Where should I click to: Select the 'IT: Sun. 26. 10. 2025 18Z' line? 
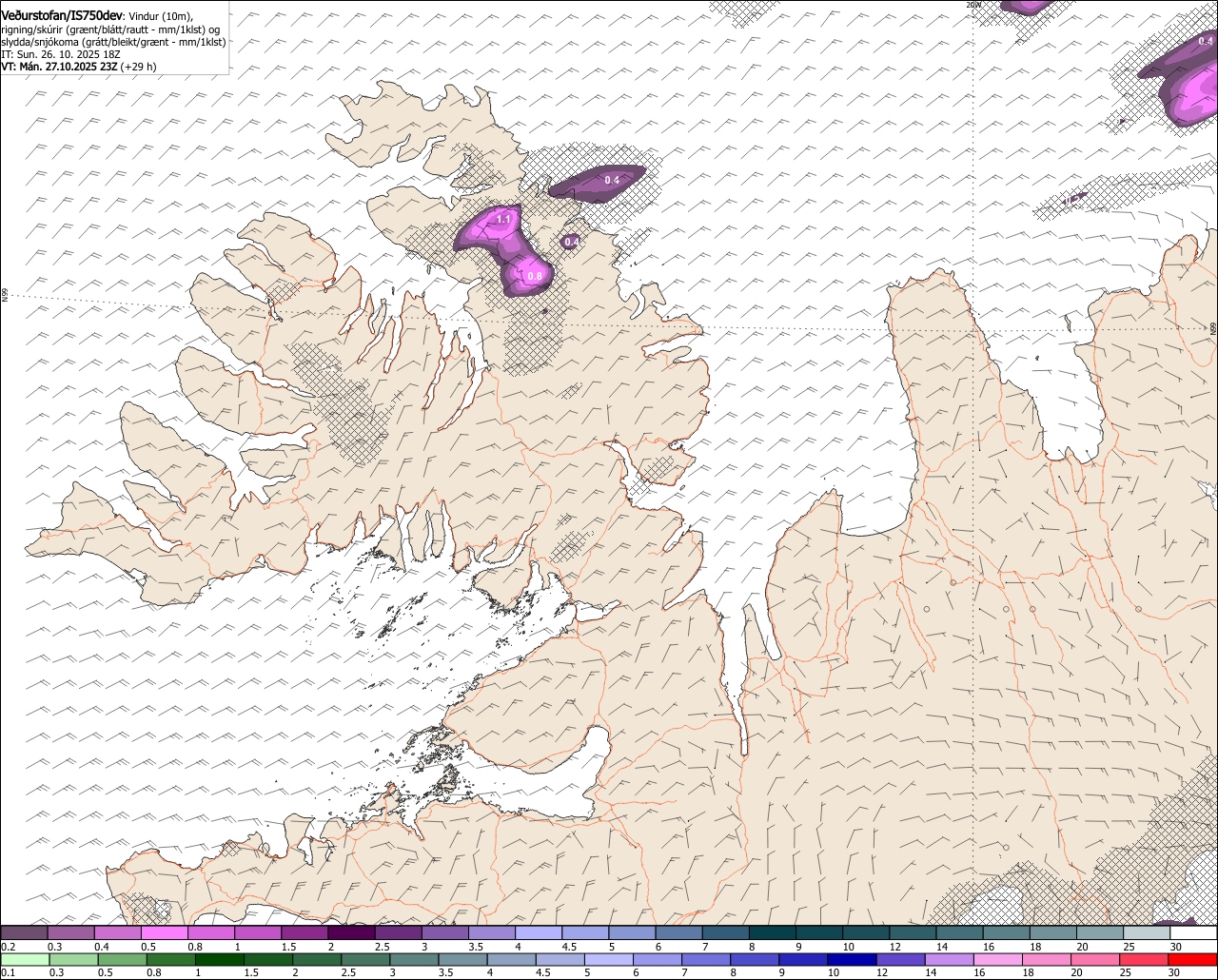tap(61, 54)
